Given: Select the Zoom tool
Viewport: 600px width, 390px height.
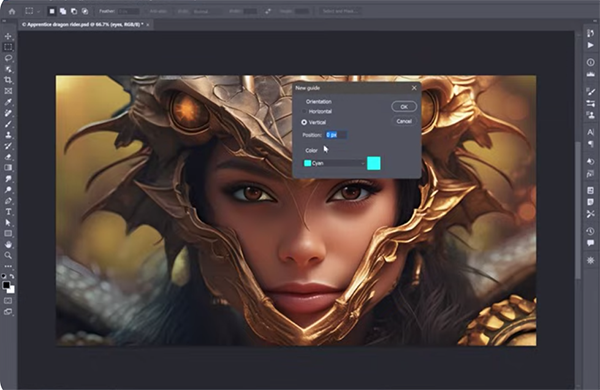Looking at the screenshot, I should click(x=8, y=255).
